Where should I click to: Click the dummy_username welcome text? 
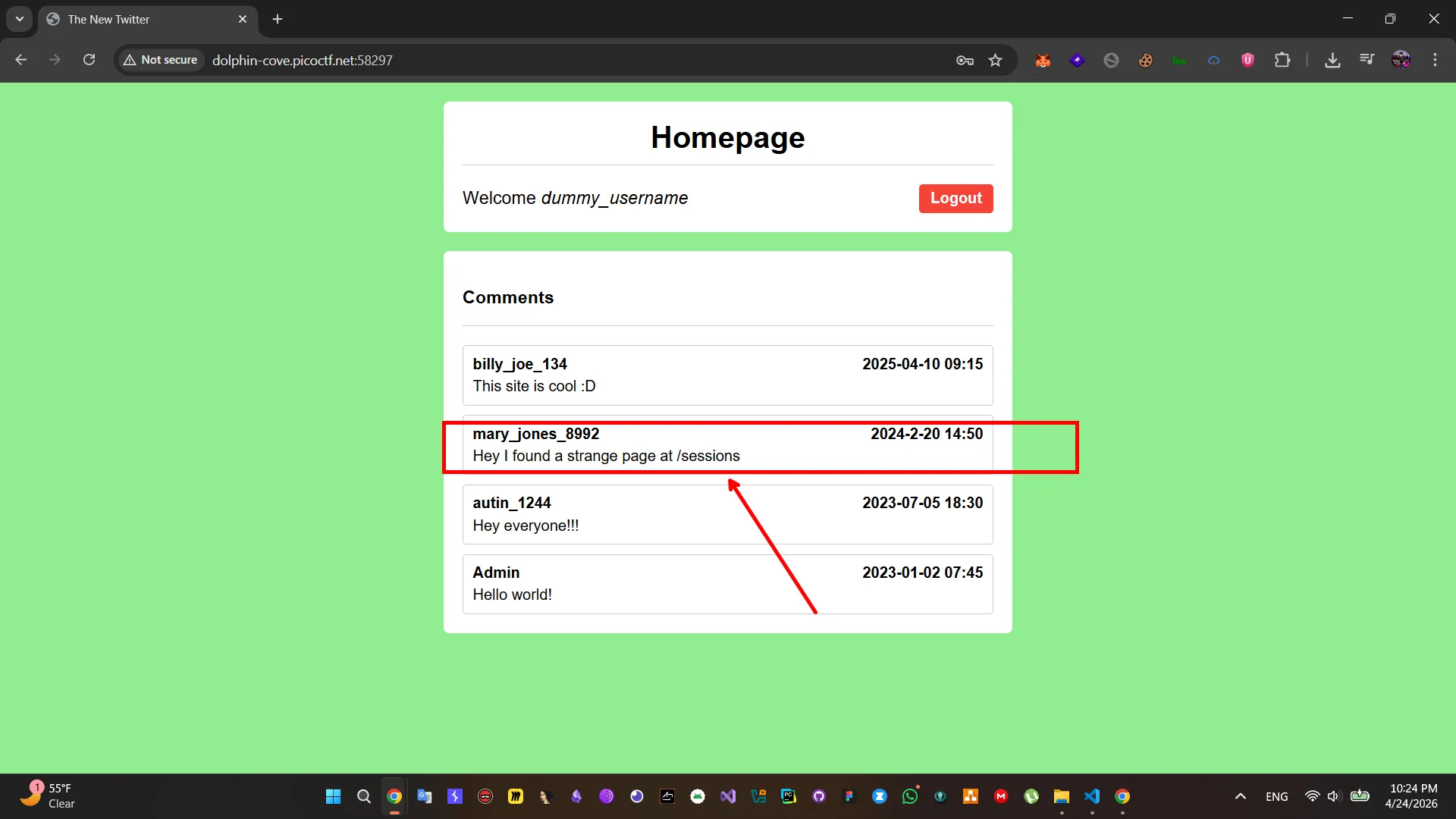point(614,198)
